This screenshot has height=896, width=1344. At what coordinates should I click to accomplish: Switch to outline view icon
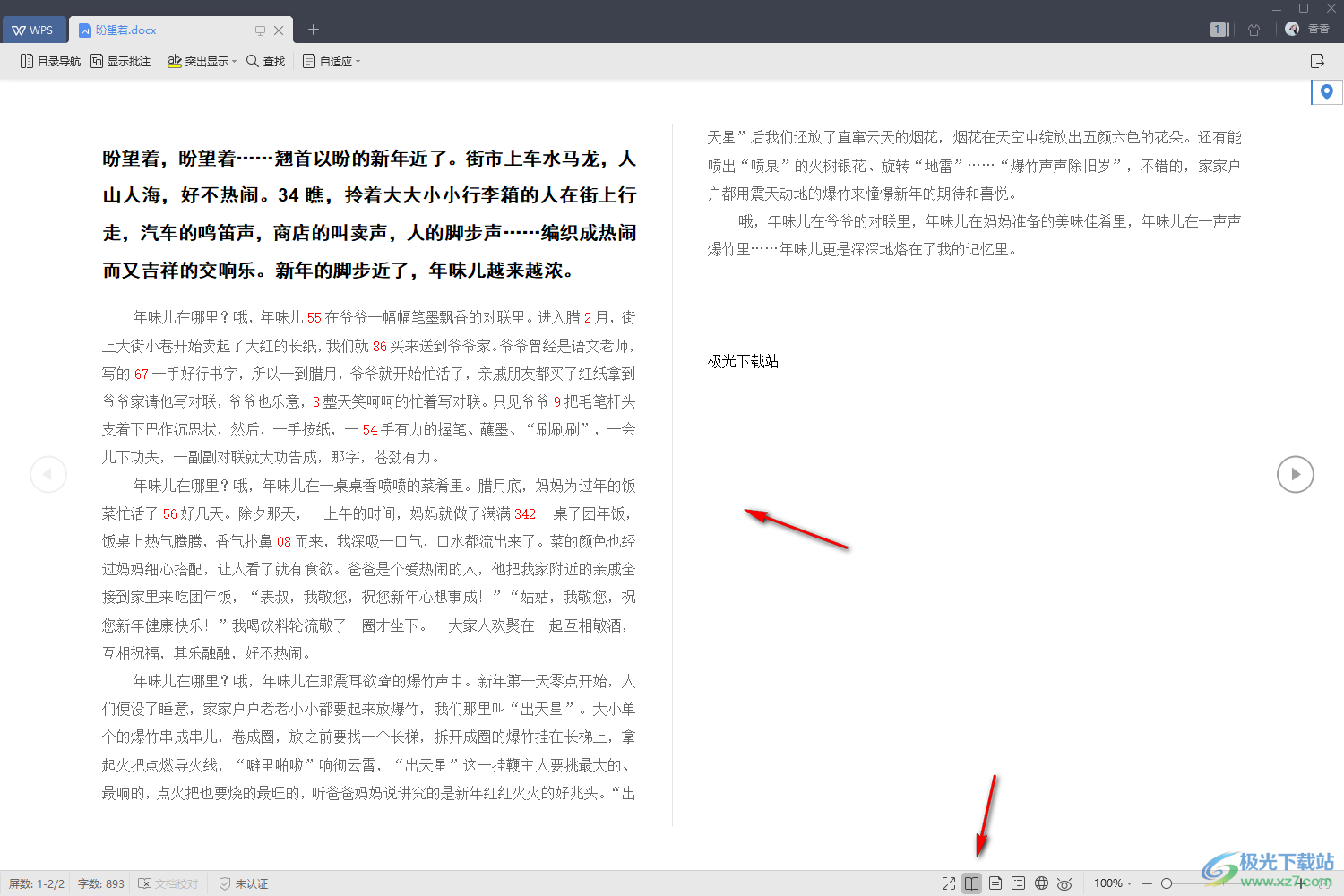coord(1019,883)
